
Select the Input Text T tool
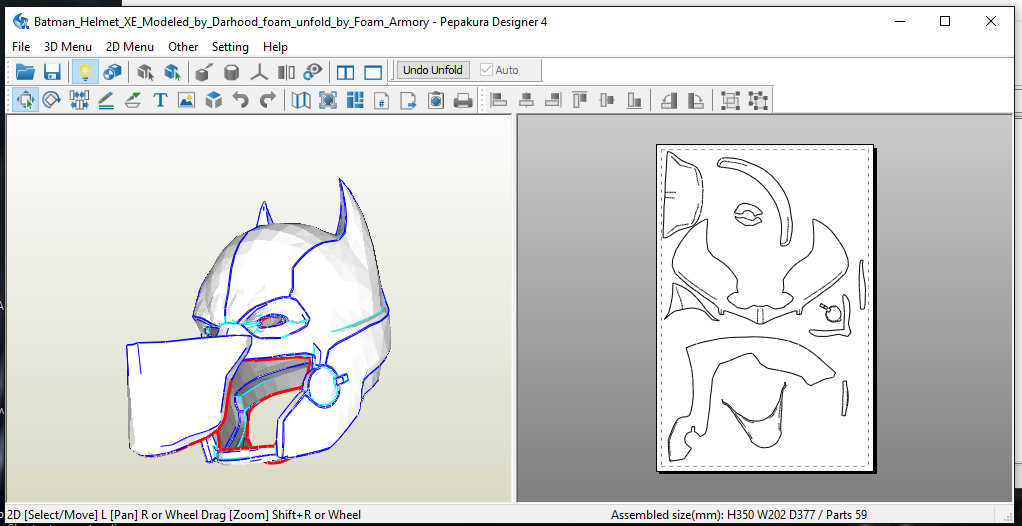click(x=160, y=100)
